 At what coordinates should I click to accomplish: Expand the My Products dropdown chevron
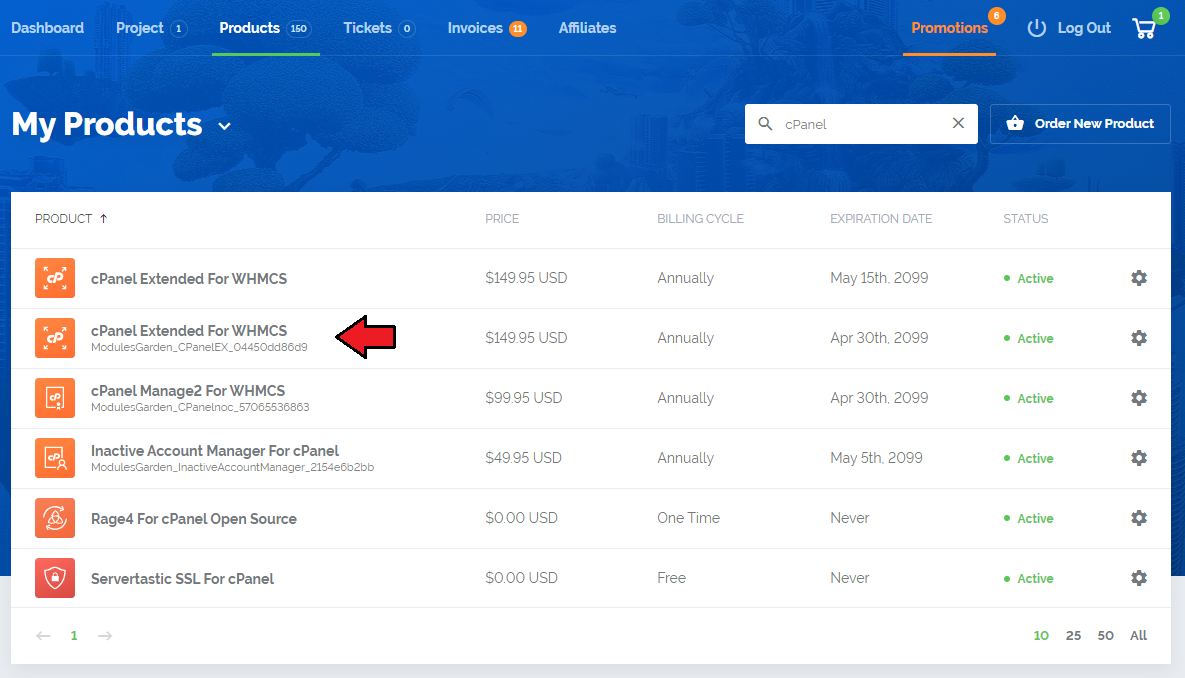point(224,126)
